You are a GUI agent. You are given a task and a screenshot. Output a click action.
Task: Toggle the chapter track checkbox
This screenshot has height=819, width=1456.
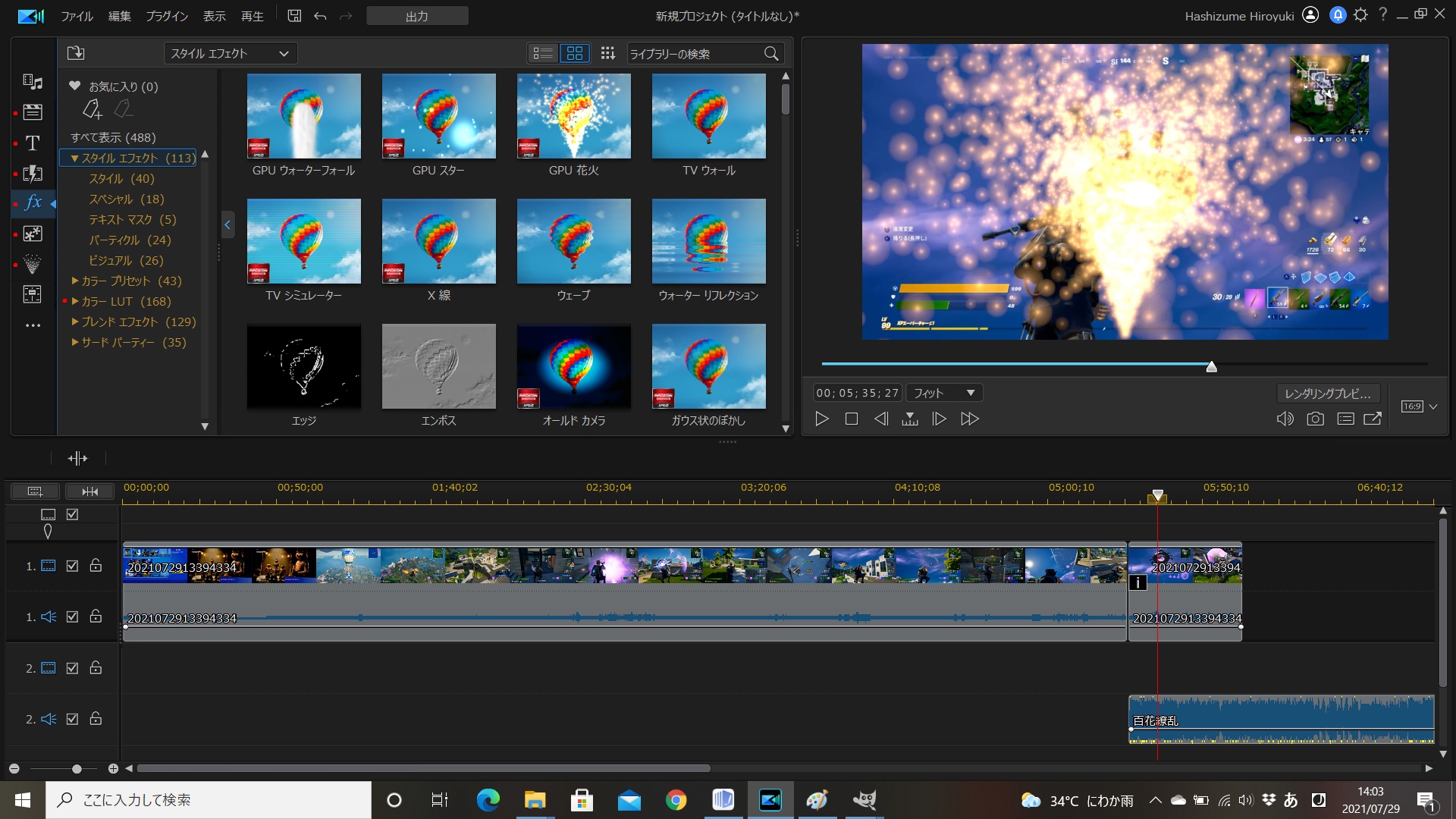click(x=72, y=514)
